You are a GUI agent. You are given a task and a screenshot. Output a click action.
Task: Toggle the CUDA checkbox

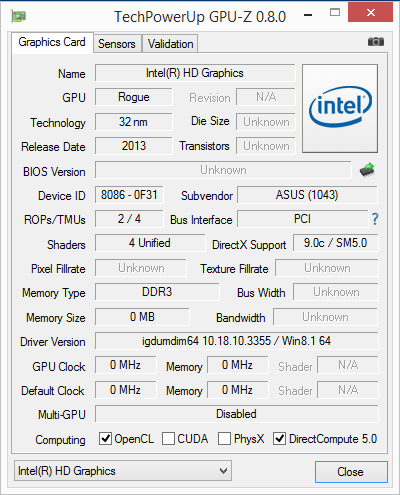click(168, 439)
